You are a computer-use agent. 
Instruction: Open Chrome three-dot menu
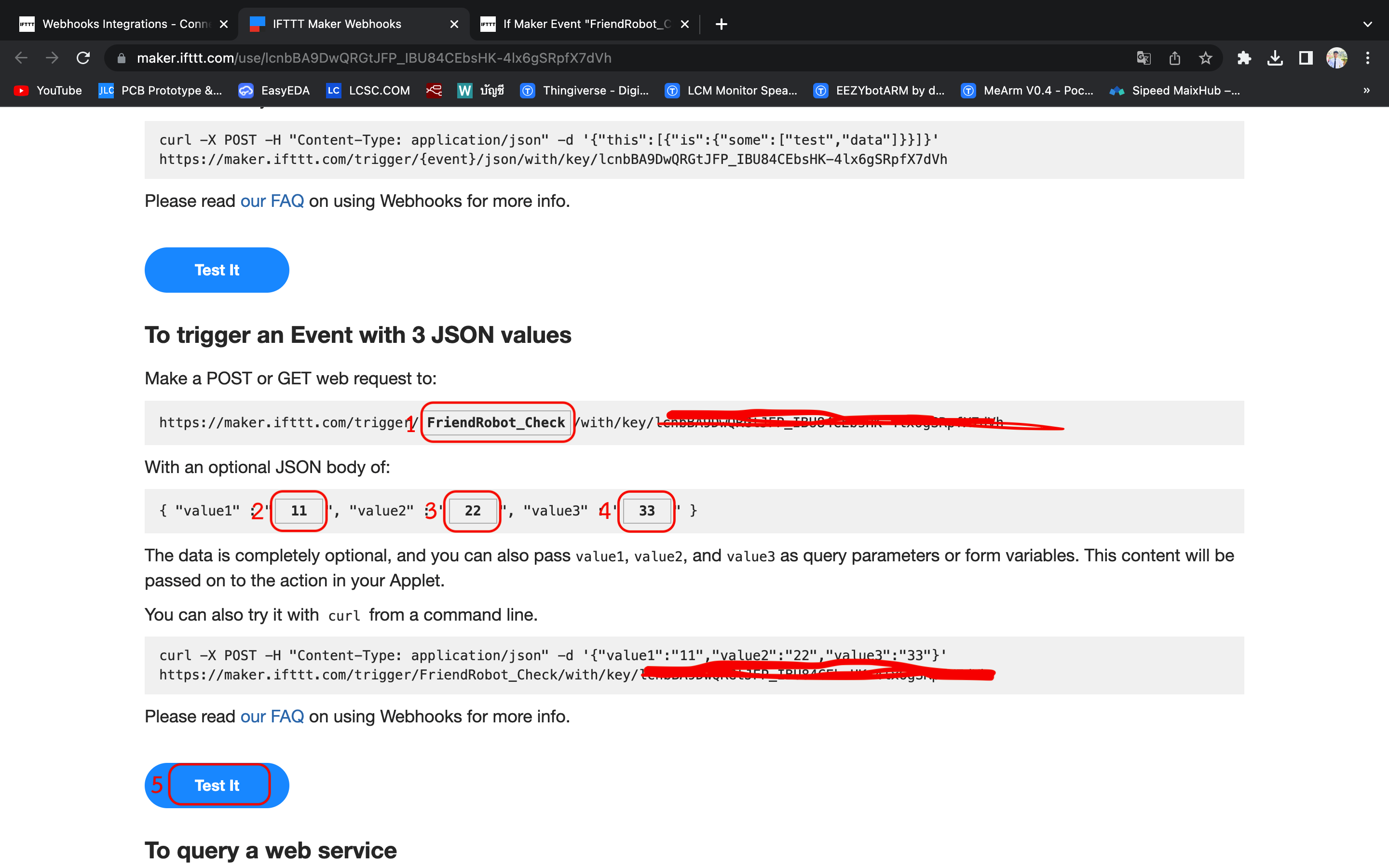[x=1368, y=58]
